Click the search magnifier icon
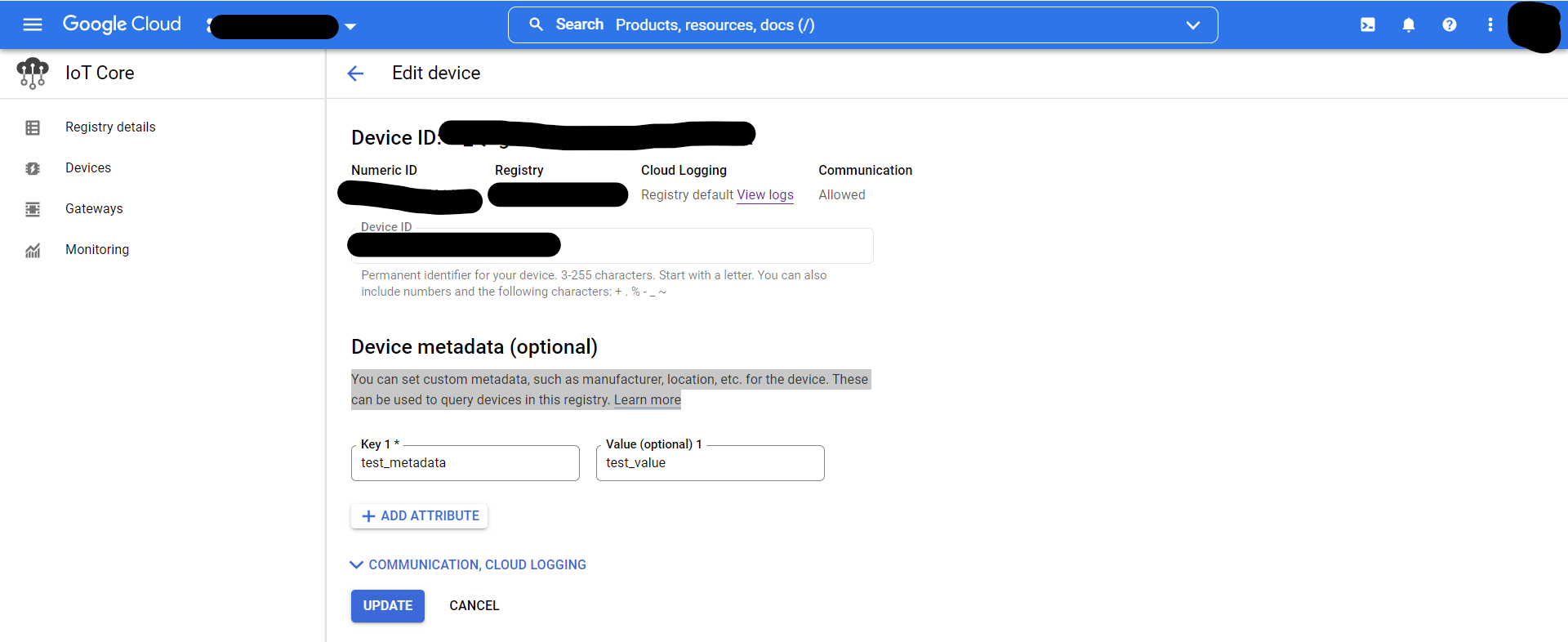The height and width of the screenshot is (642, 1568). click(x=537, y=25)
